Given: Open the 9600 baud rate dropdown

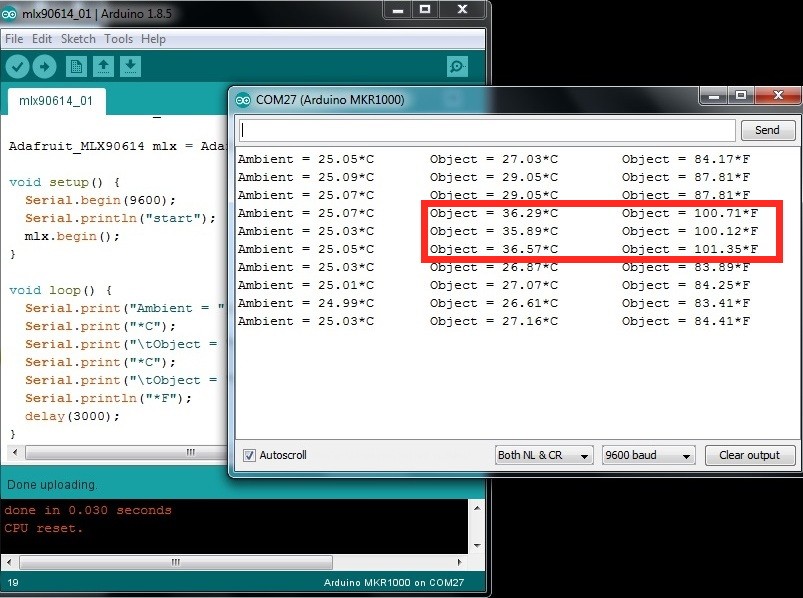Looking at the screenshot, I should click(x=648, y=455).
